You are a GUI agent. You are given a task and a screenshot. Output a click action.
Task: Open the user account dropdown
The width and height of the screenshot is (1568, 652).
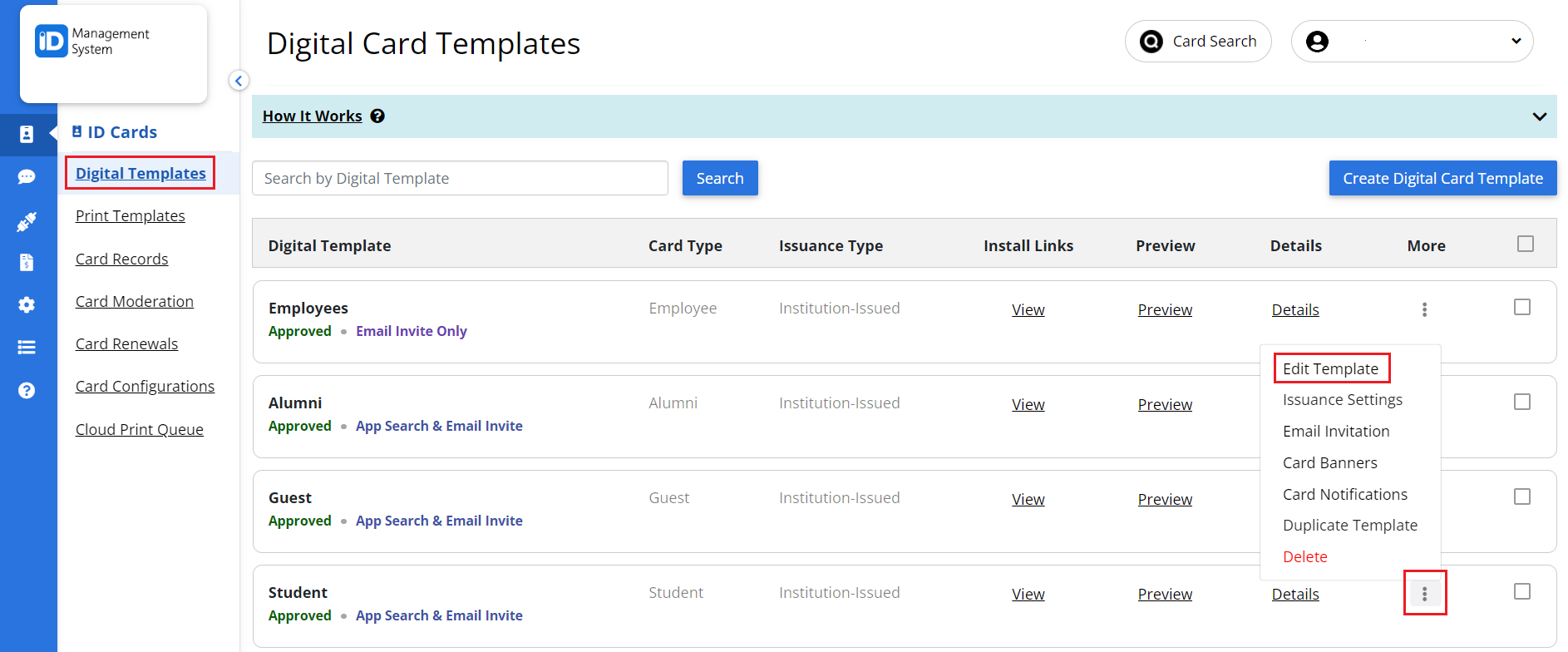1412,42
